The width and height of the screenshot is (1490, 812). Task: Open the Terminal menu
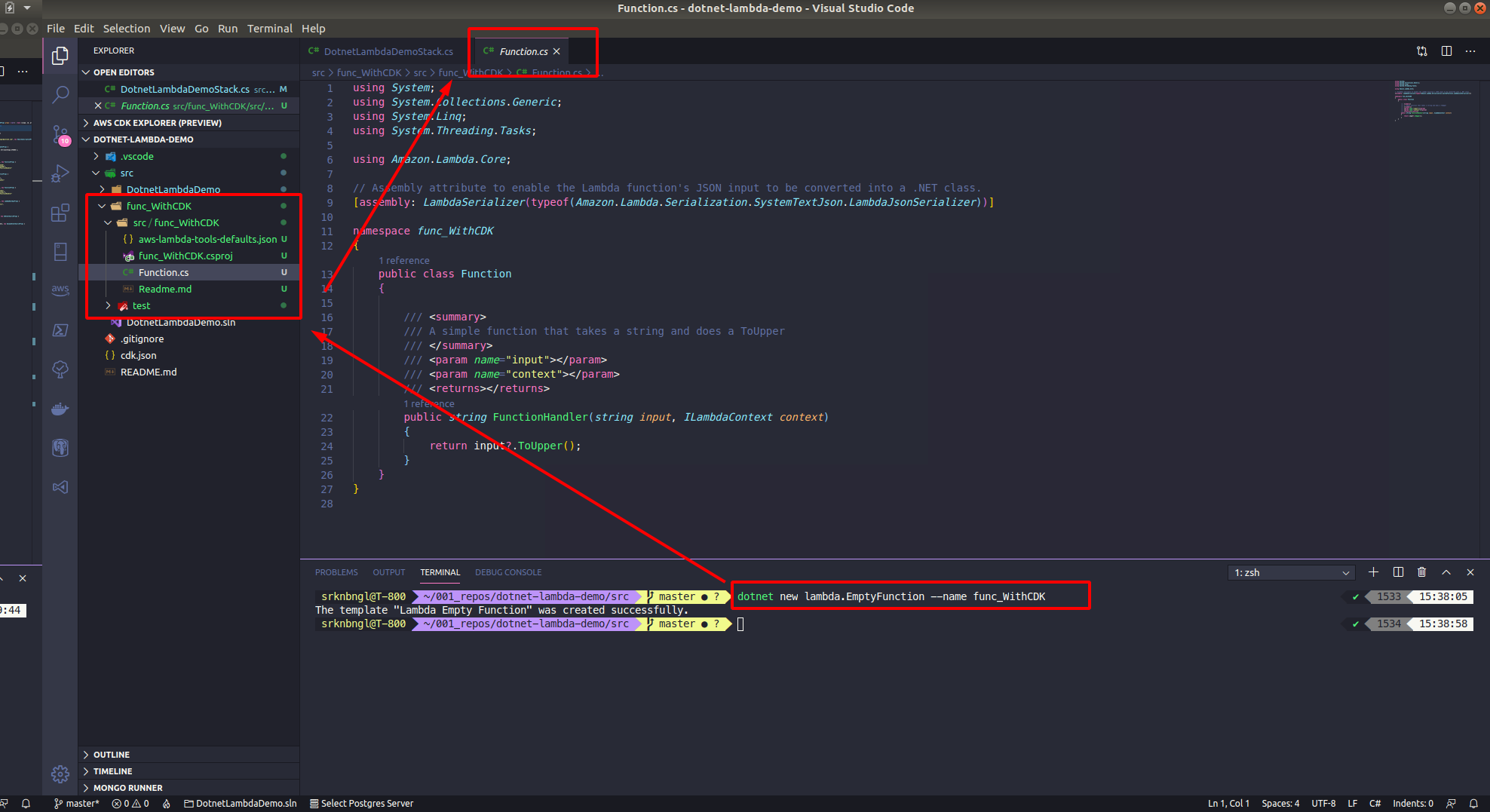[270, 29]
